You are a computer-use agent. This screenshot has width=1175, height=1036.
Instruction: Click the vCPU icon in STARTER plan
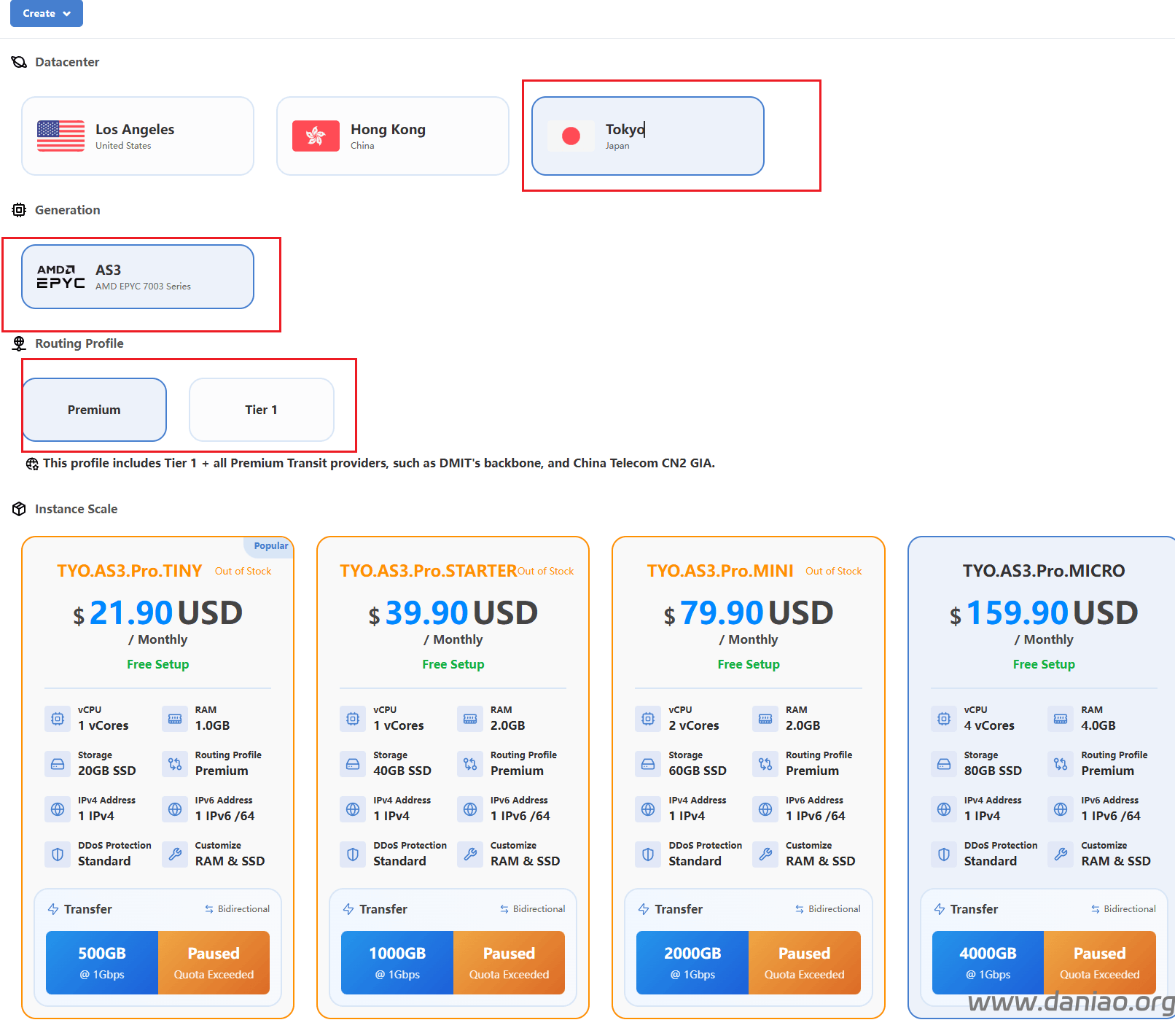coord(353,719)
